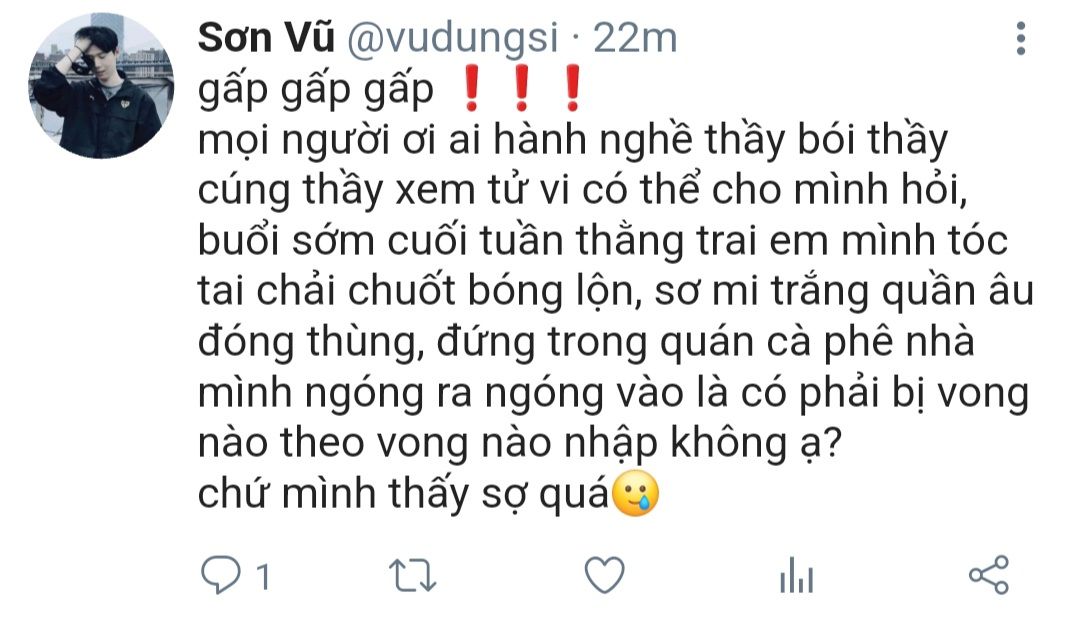Open the 22m timestamp
This screenshot has height=617, width=1080.
coord(635,38)
